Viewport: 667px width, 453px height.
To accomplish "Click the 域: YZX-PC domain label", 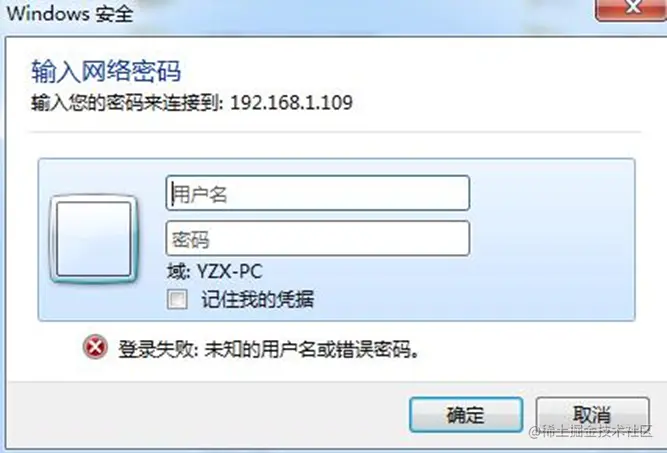I will pyautogui.click(x=215, y=271).
